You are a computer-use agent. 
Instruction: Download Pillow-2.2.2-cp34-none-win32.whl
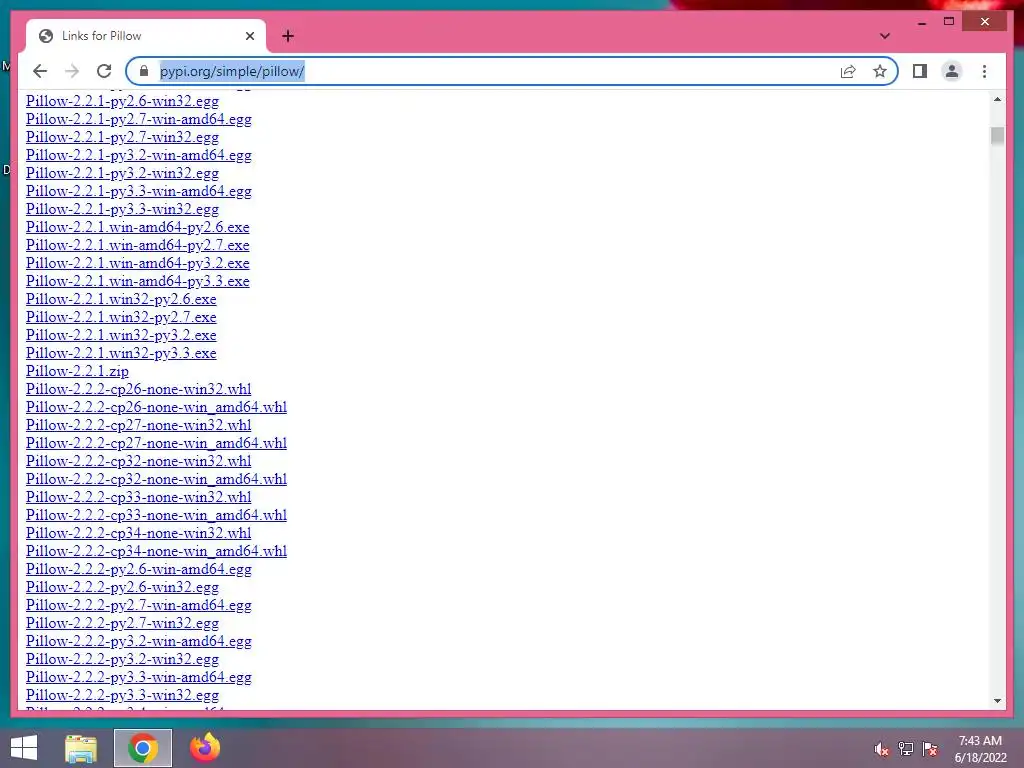pos(138,534)
